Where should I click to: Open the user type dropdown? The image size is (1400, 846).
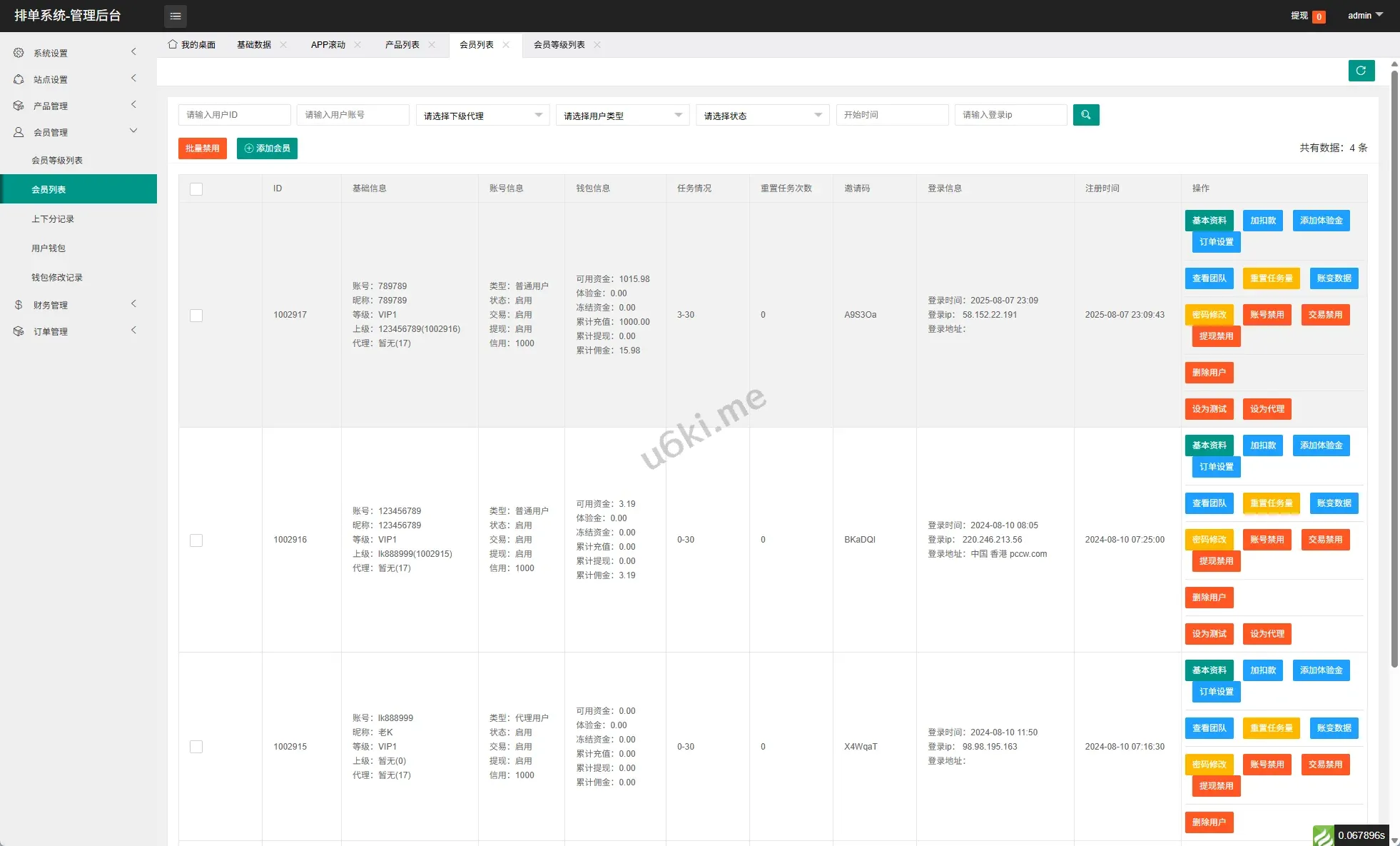[x=622, y=116]
